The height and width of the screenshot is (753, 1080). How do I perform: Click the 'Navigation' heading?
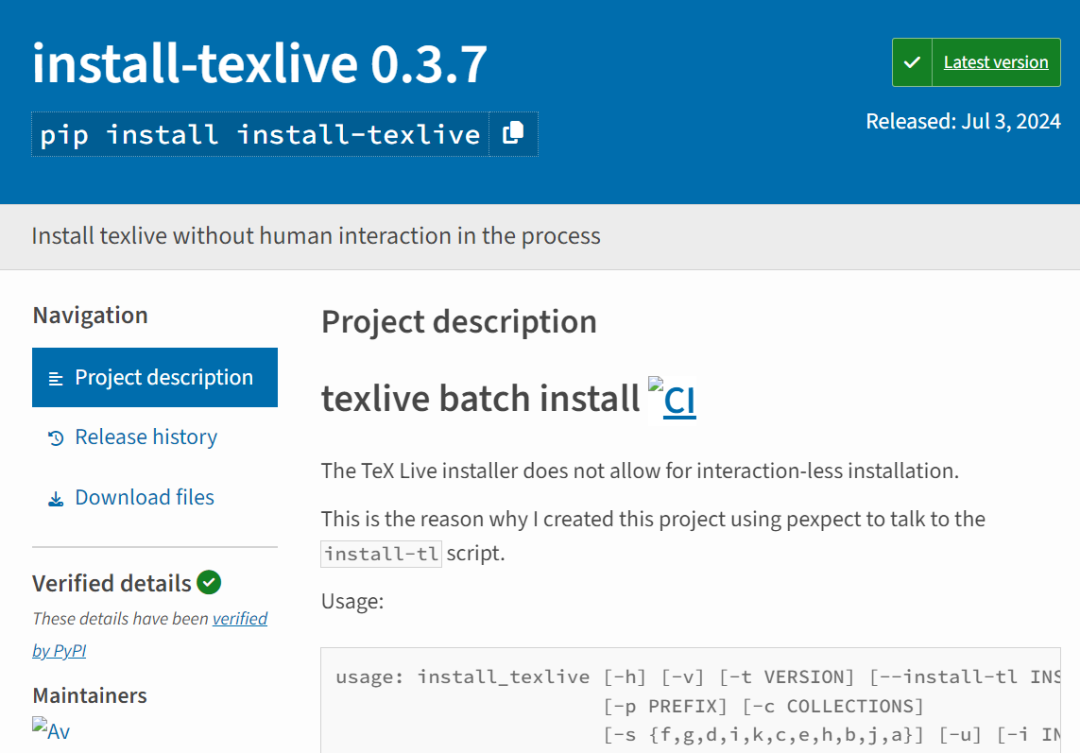point(90,316)
